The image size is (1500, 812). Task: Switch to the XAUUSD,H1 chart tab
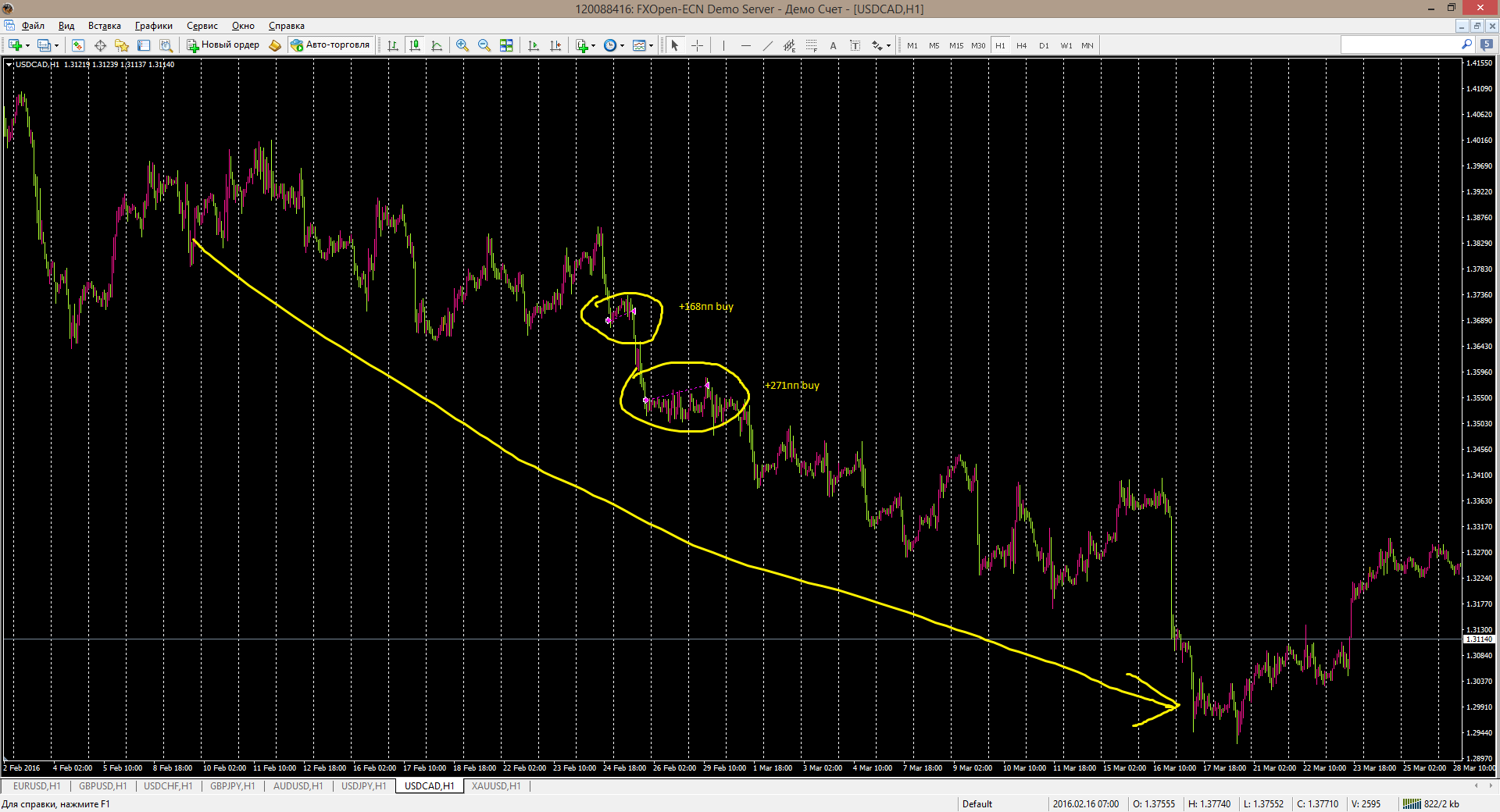496,786
